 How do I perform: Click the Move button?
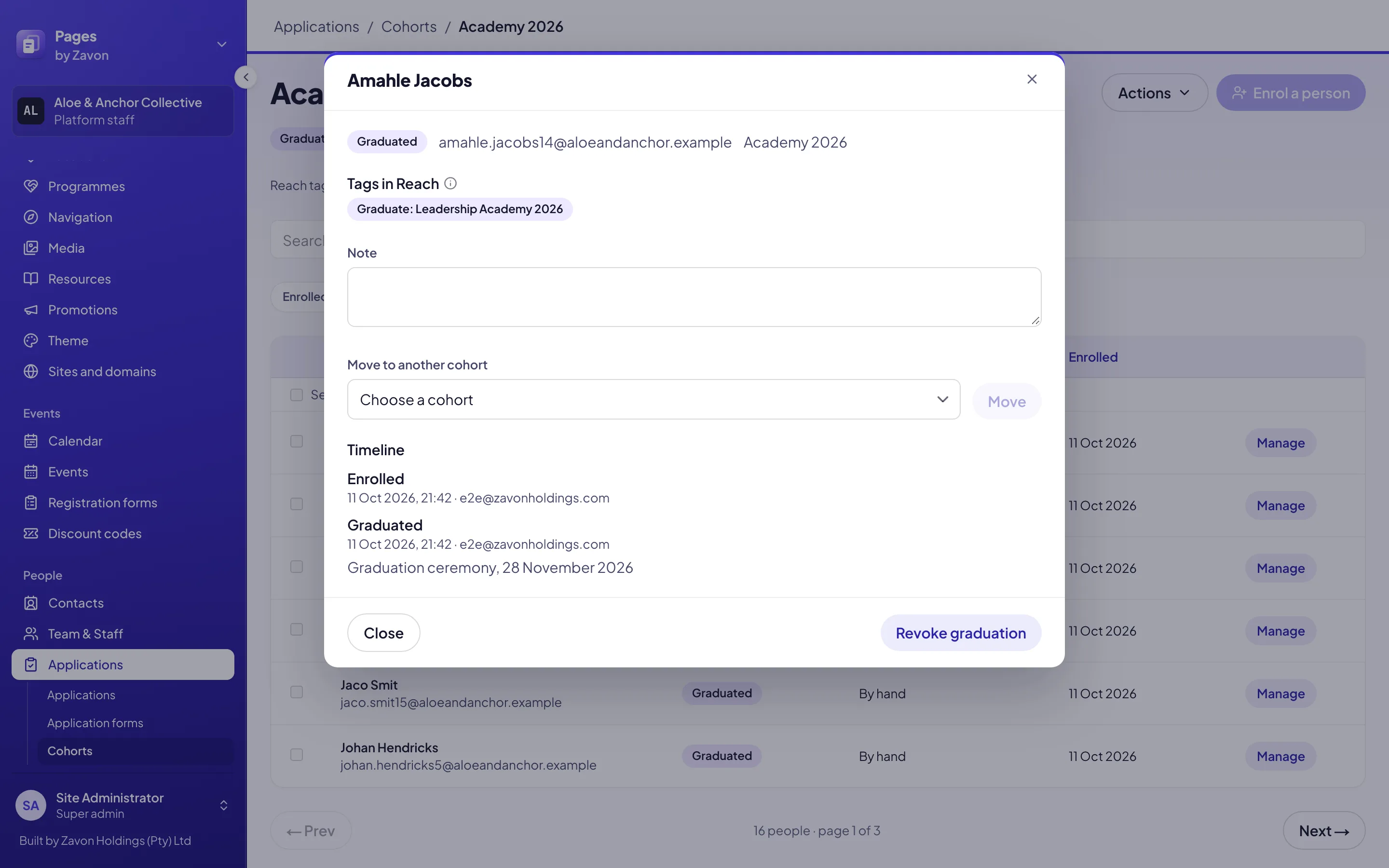pos(1007,401)
